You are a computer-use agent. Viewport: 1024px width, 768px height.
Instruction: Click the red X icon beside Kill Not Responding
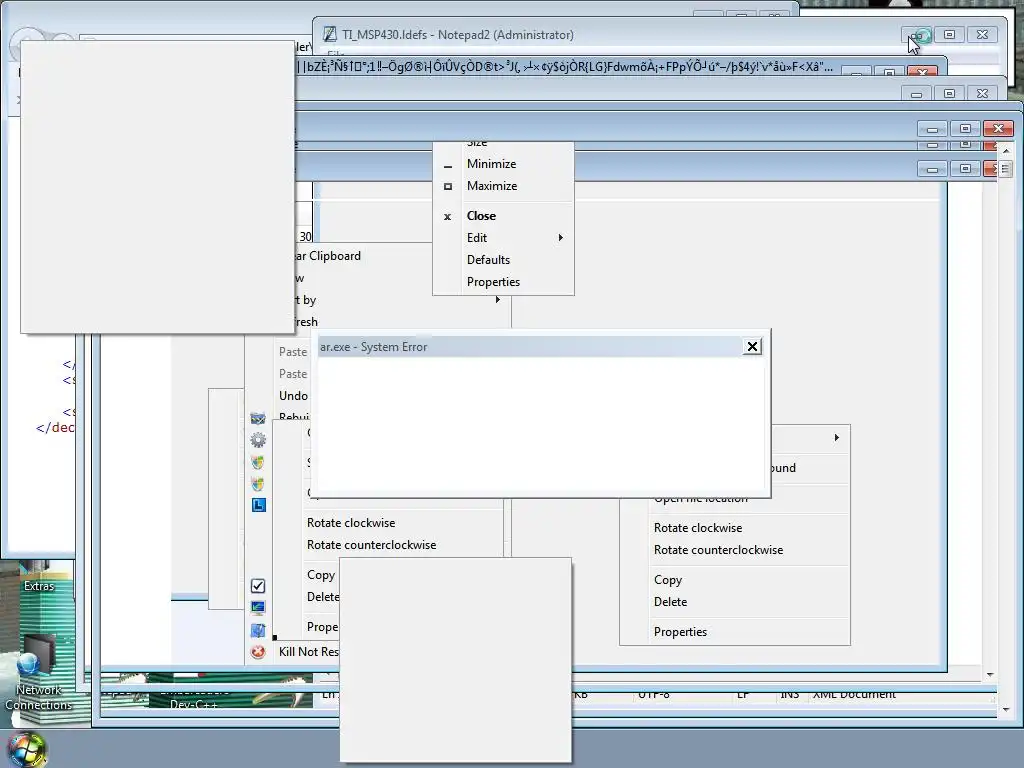(x=258, y=652)
